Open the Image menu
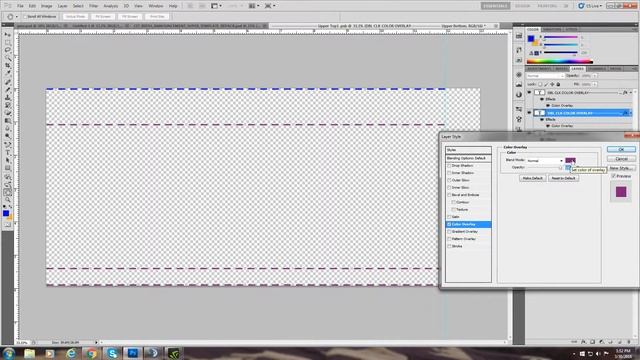Image resolution: width=640 pixels, height=360 pixels. [47, 6]
